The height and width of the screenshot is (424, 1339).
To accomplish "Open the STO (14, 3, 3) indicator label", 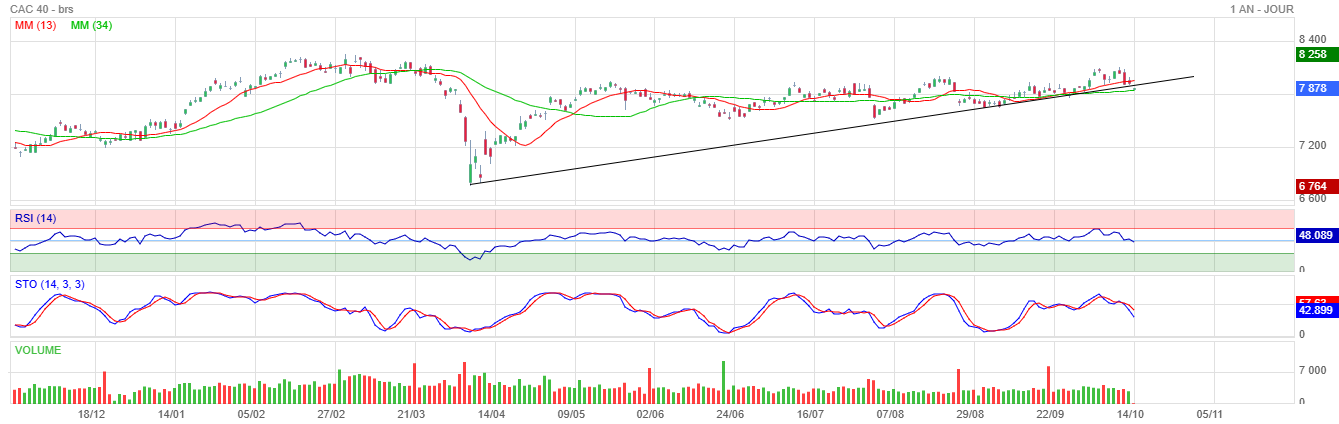I will tap(49, 284).
